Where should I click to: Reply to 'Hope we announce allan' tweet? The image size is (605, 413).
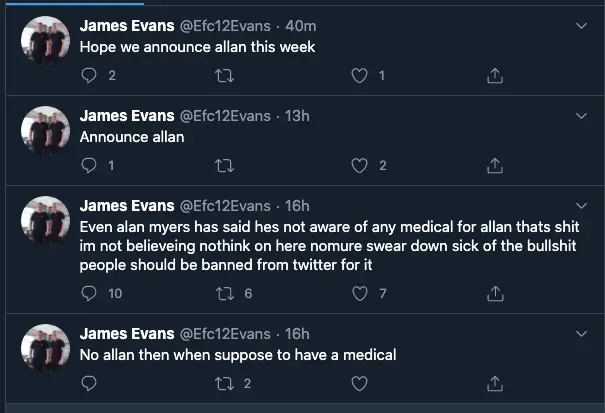point(89,75)
